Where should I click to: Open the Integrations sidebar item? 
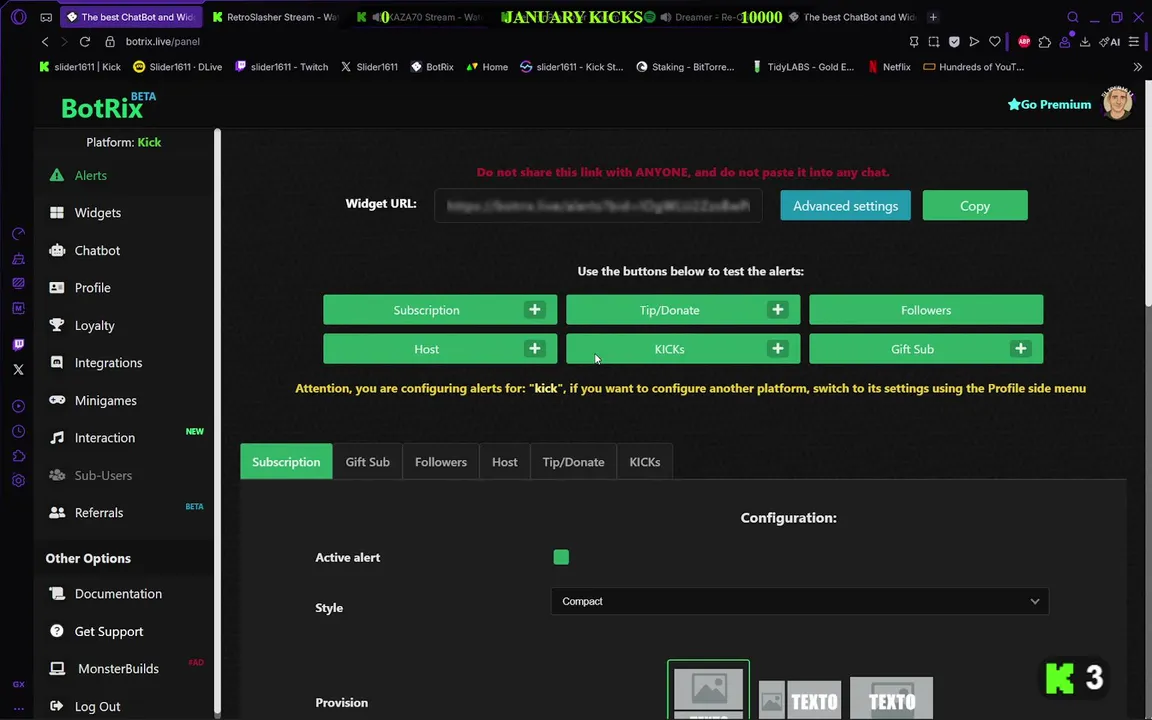(108, 363)
